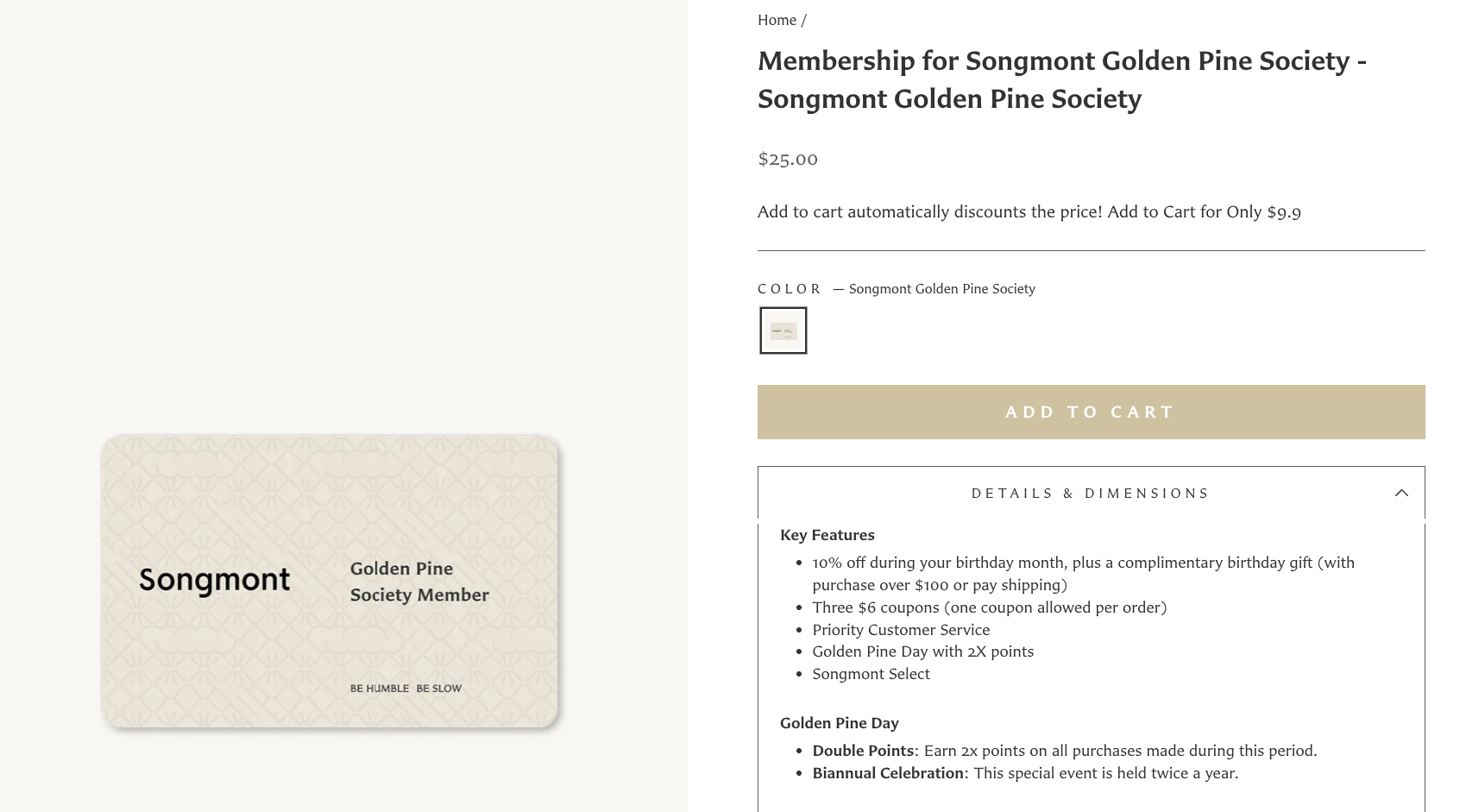Image resolution: width=1466 pixels, height=812 pixels.
Task: Click the 'Add to Cart for Only $9.9' notice
Action: click(1203, 211)
